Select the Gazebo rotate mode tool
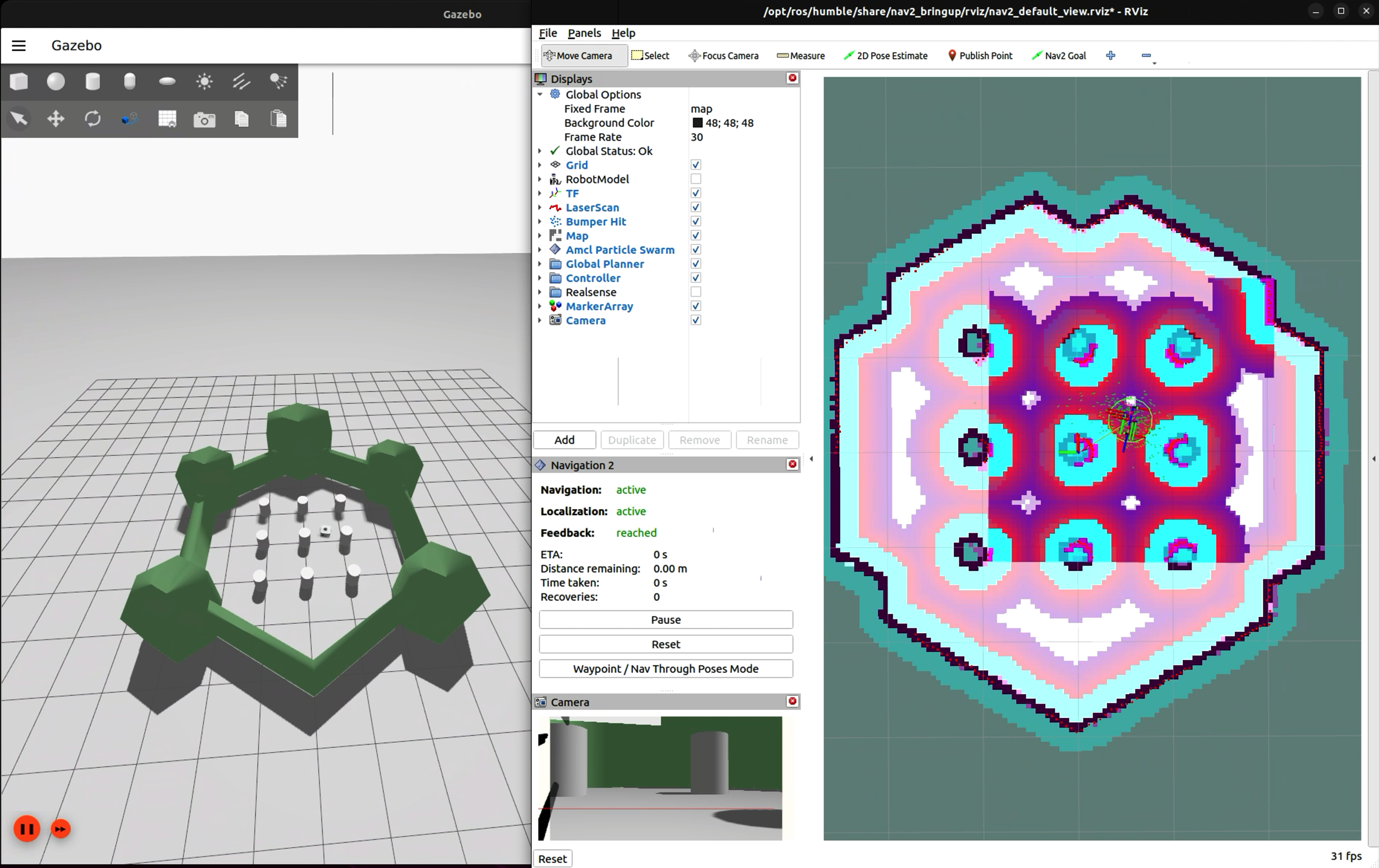The height and width of the screenshot is (868, 1379). [93, 119]
